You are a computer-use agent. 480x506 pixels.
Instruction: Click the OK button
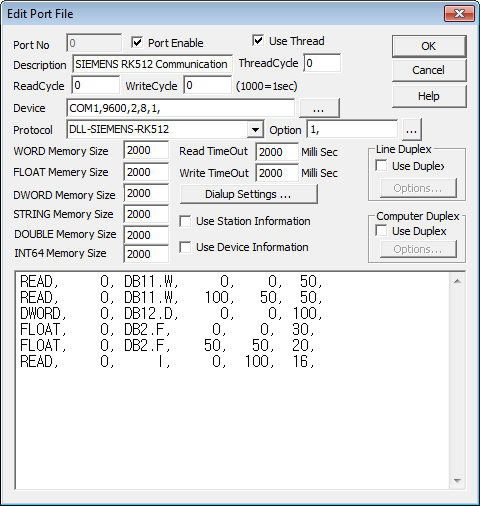[x=429, y=46]
